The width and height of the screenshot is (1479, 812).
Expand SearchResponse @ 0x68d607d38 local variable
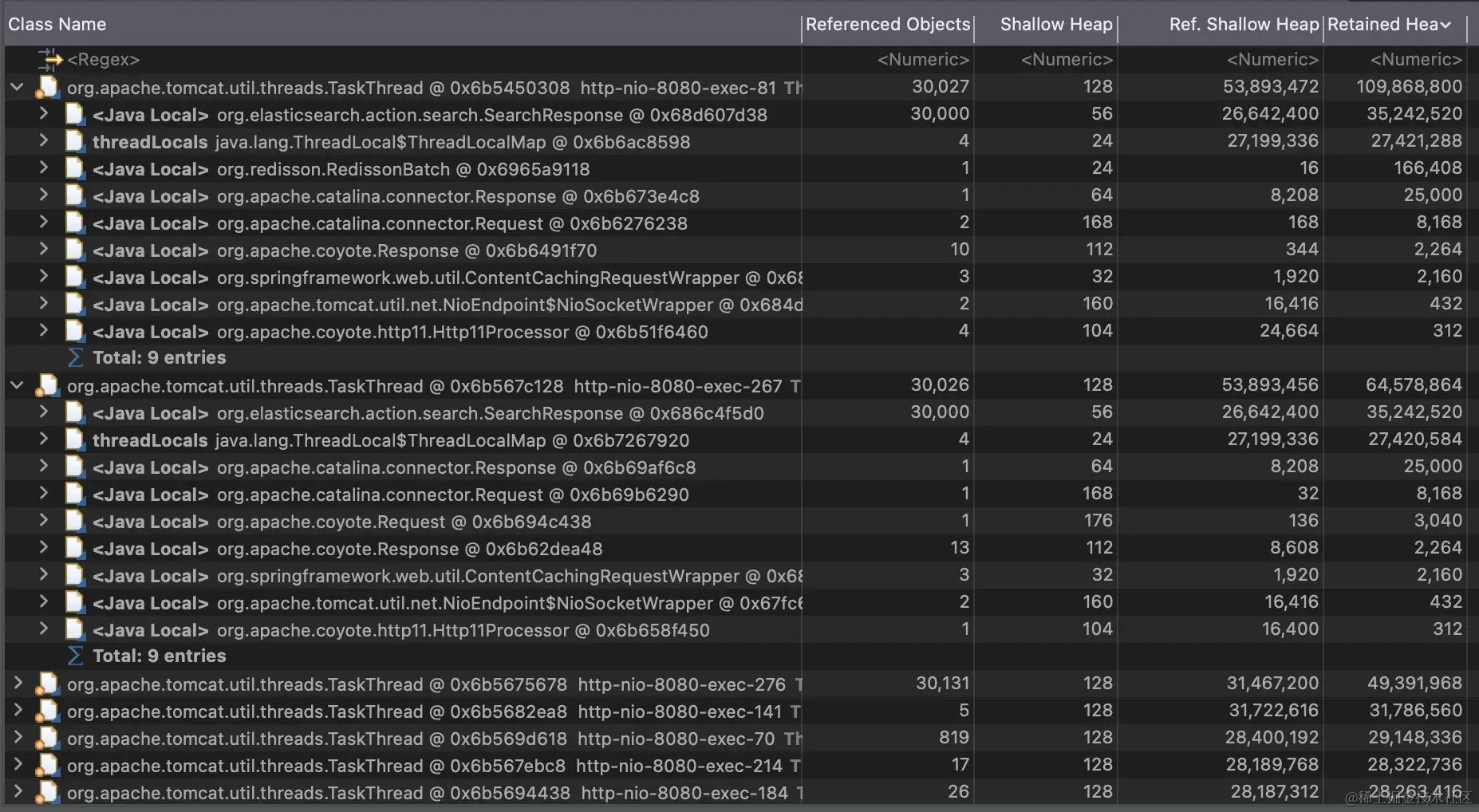pyautogui.click(x=44, y=114)
